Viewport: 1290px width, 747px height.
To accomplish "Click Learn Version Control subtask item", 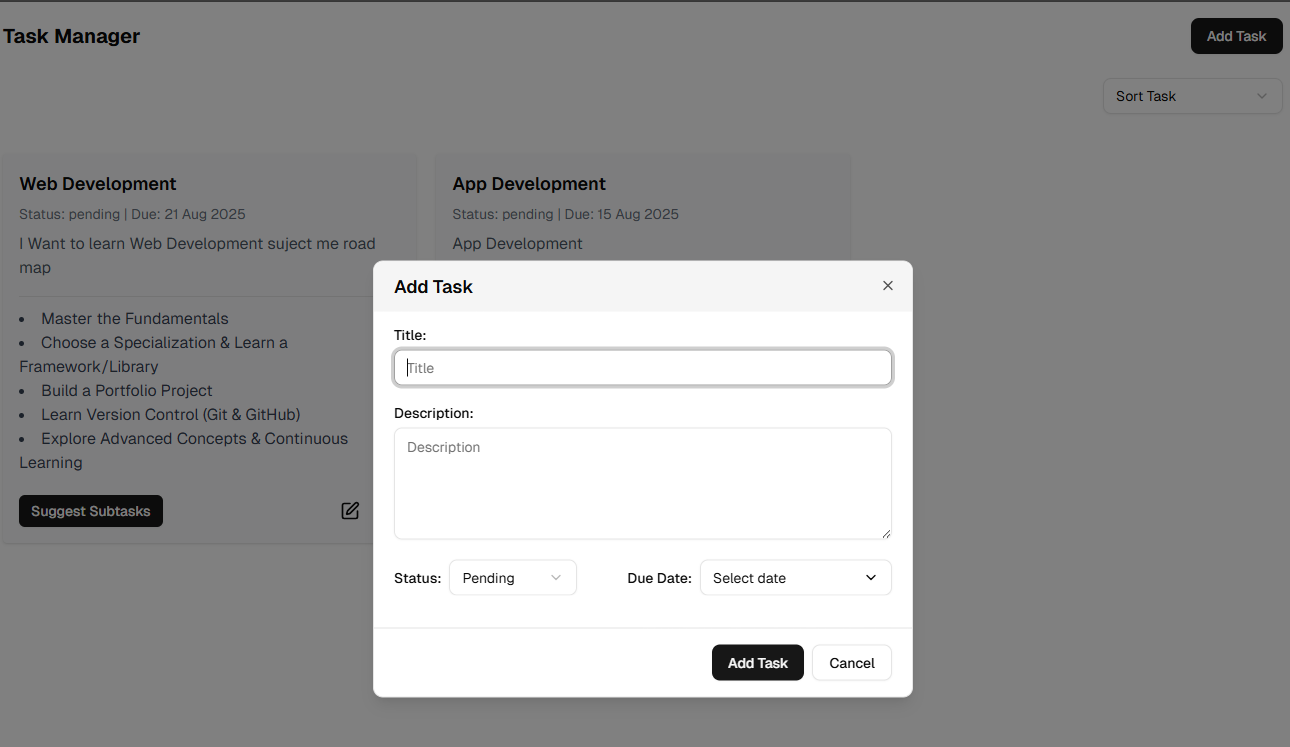I will [x=170, y=415].
